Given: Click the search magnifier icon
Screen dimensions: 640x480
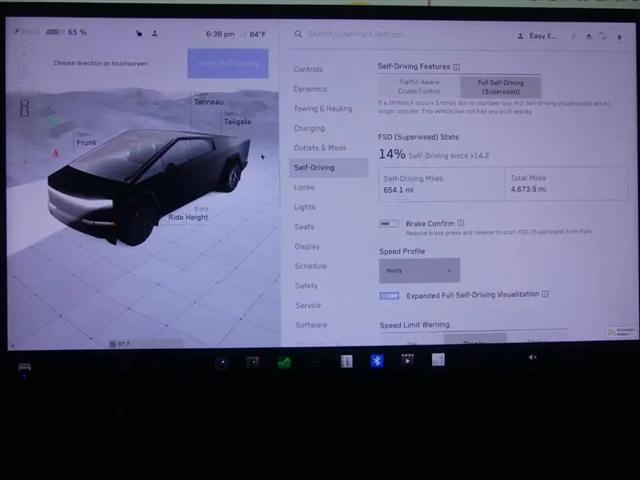Looking at the screenshot, I should point(298,34).
